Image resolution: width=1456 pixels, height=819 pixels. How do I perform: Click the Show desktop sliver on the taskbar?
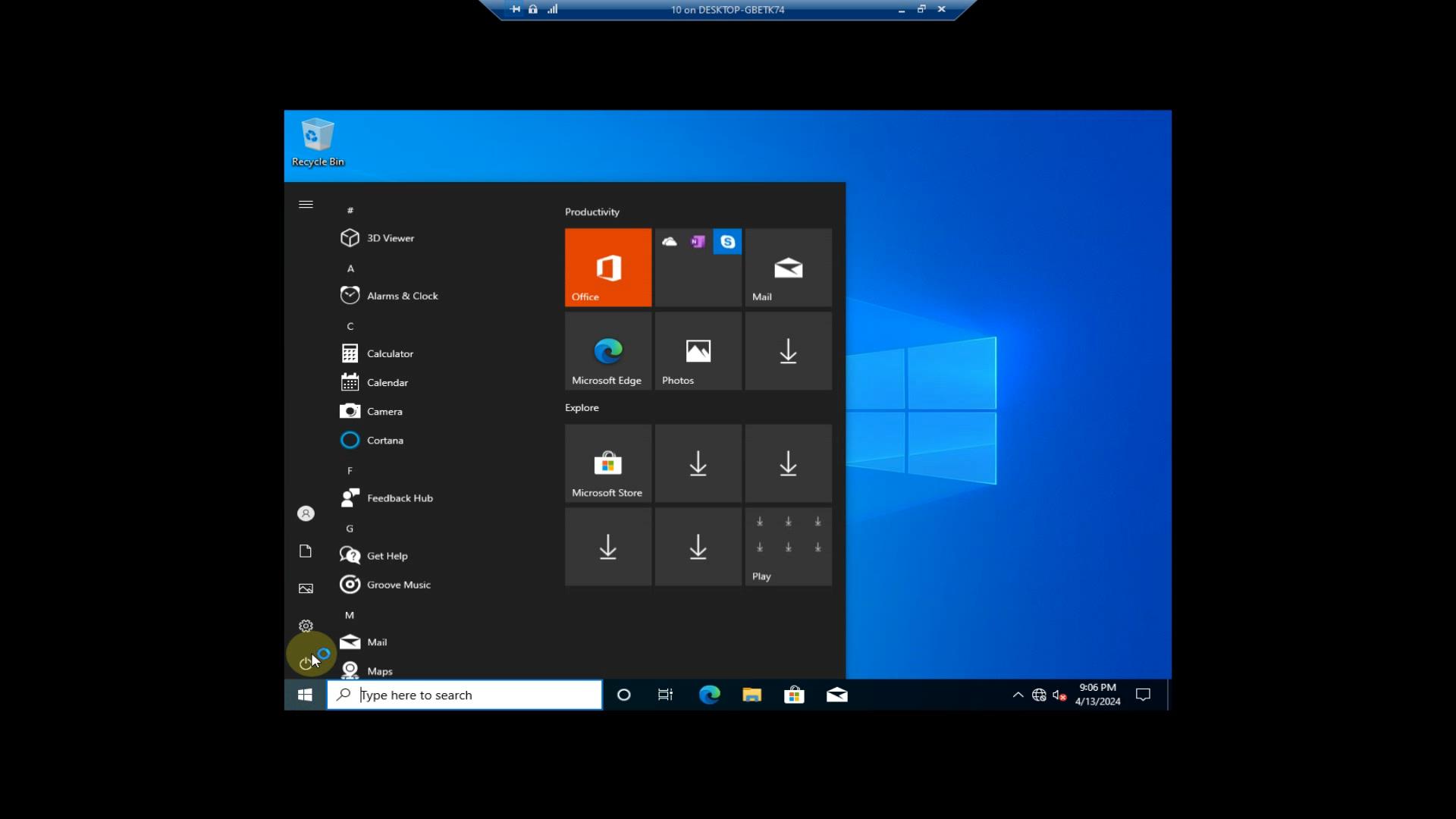(1169, 695)
